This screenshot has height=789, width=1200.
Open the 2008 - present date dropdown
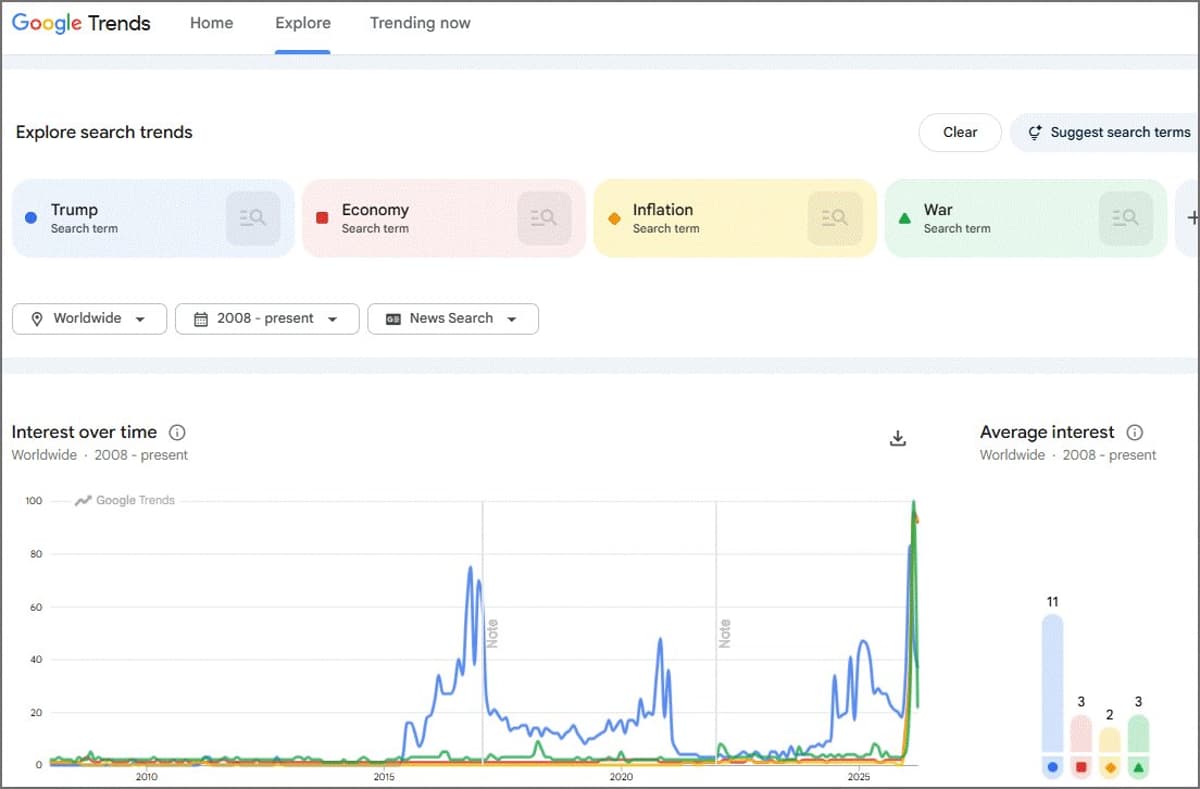point(267,319)
